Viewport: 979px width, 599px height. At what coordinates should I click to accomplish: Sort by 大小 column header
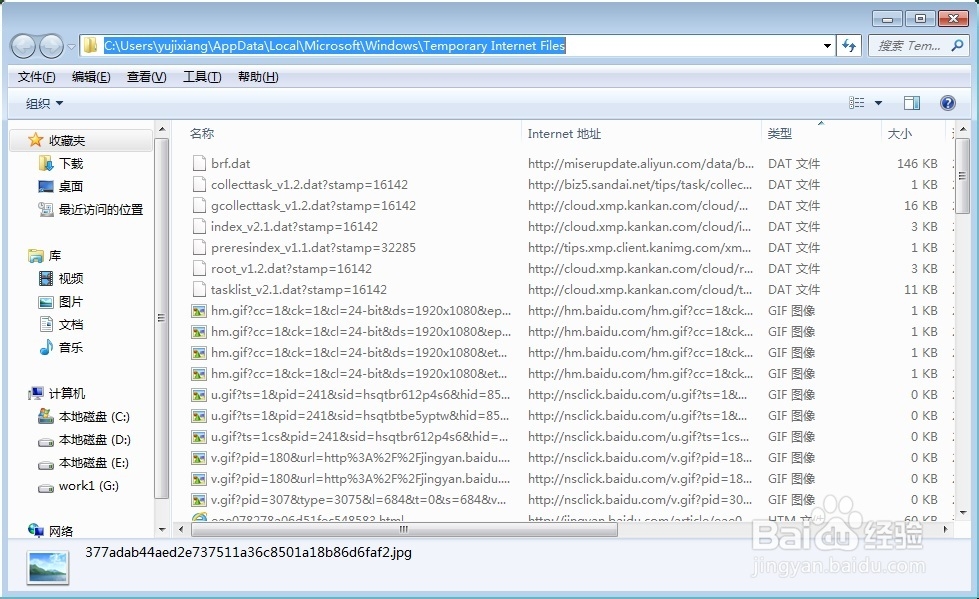click(899, 134)
